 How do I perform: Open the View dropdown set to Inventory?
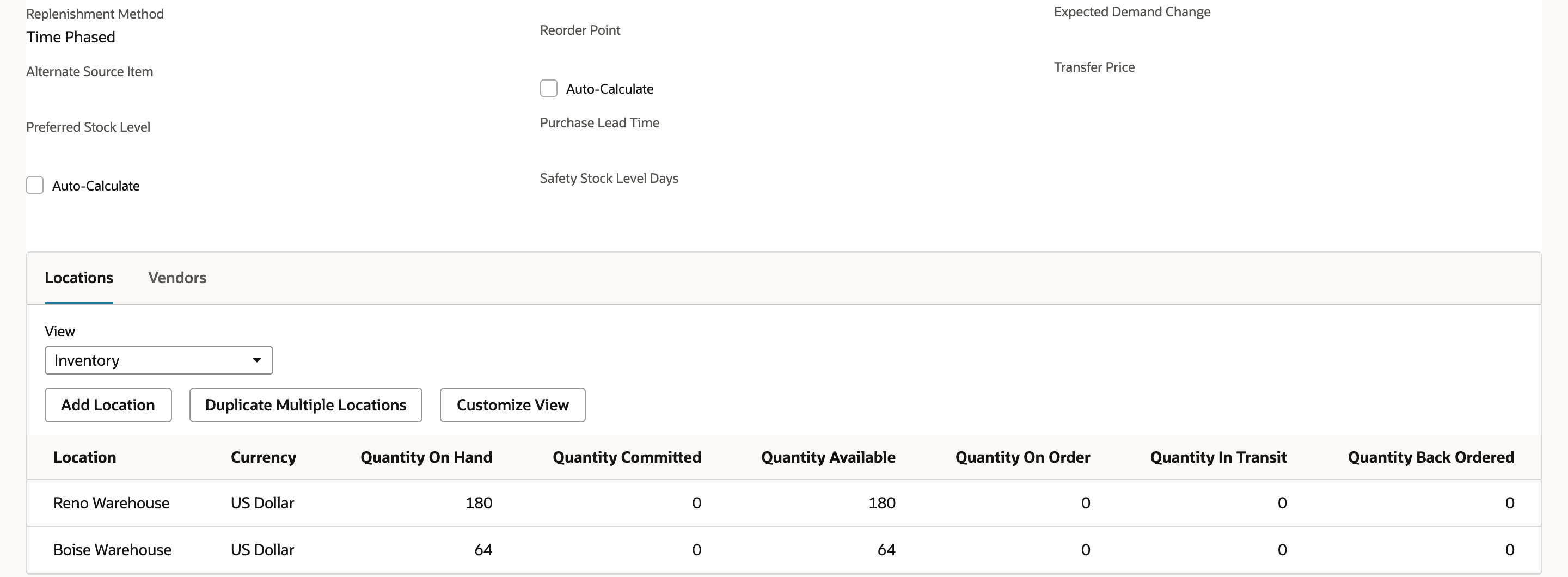pyautogui.click(x=158, y=360)
